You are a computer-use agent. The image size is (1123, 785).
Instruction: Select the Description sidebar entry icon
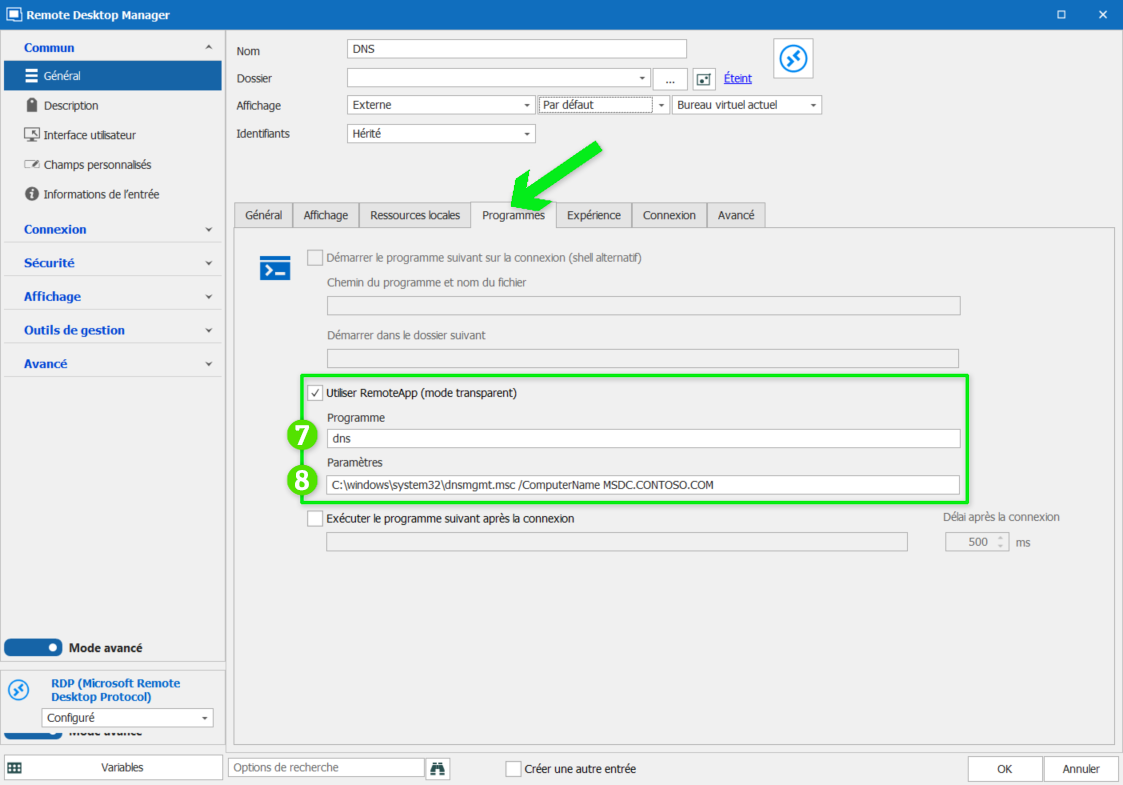(x=32, y=105)
